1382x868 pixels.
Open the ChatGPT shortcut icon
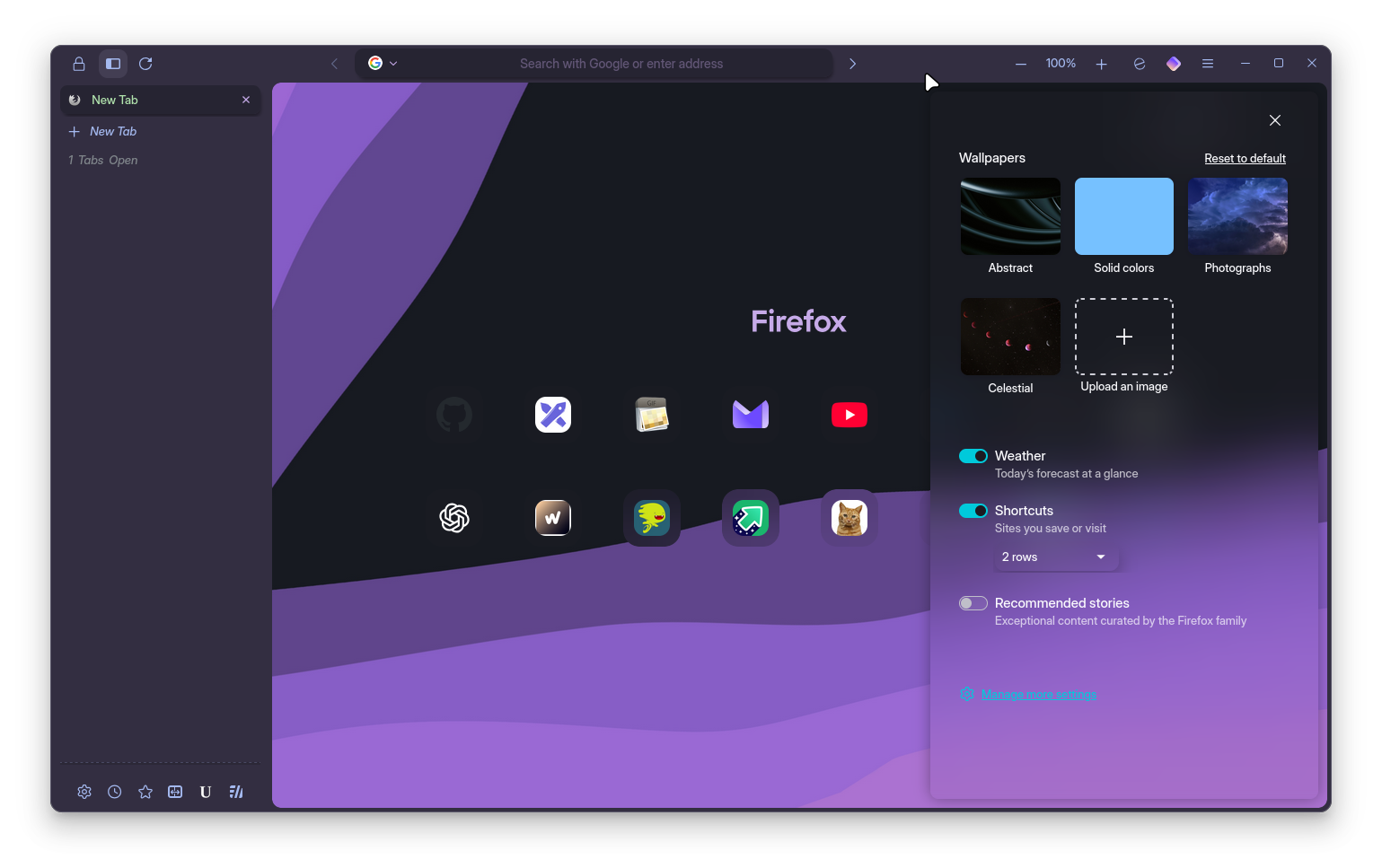(454, 518)
